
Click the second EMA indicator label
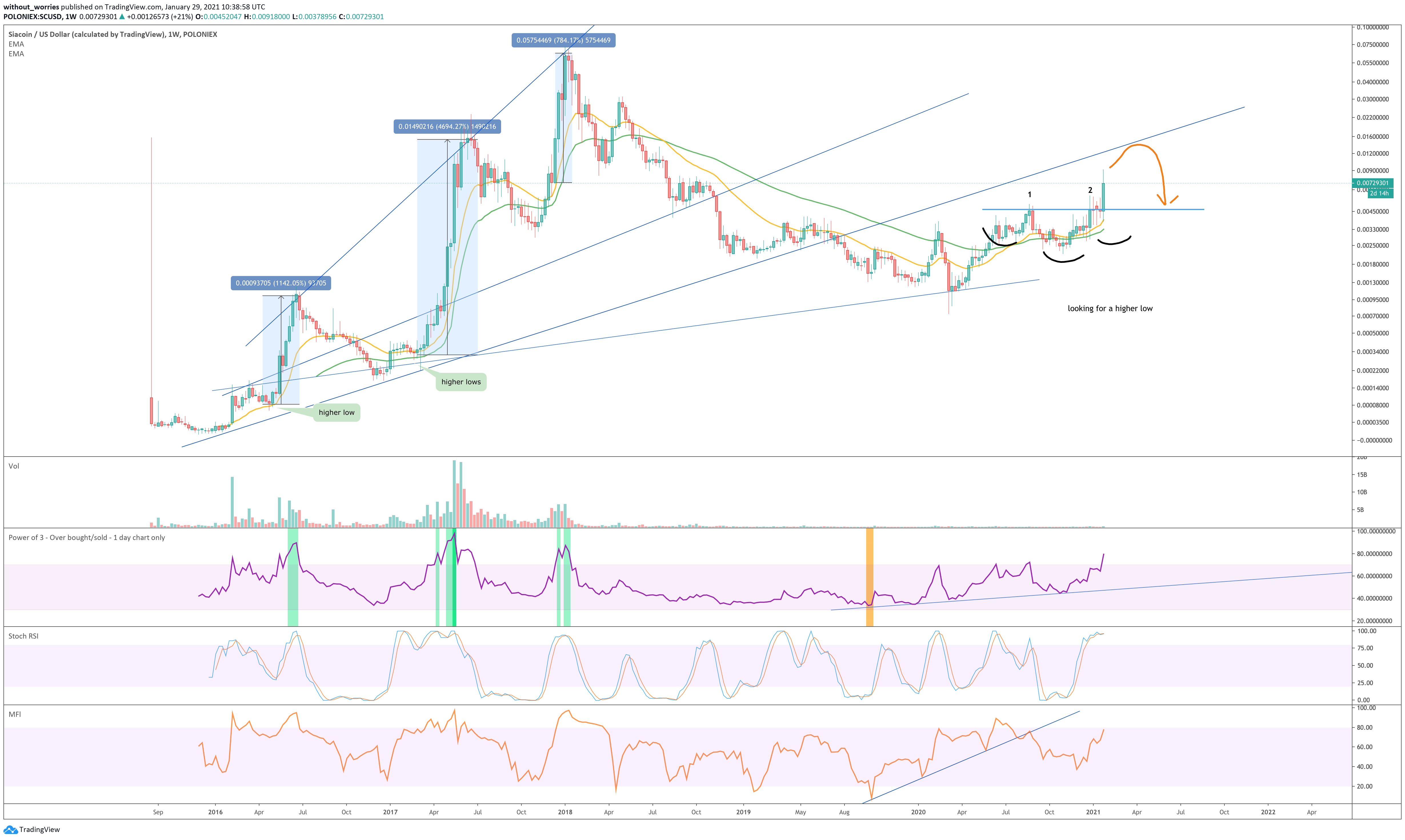point(16,54)
